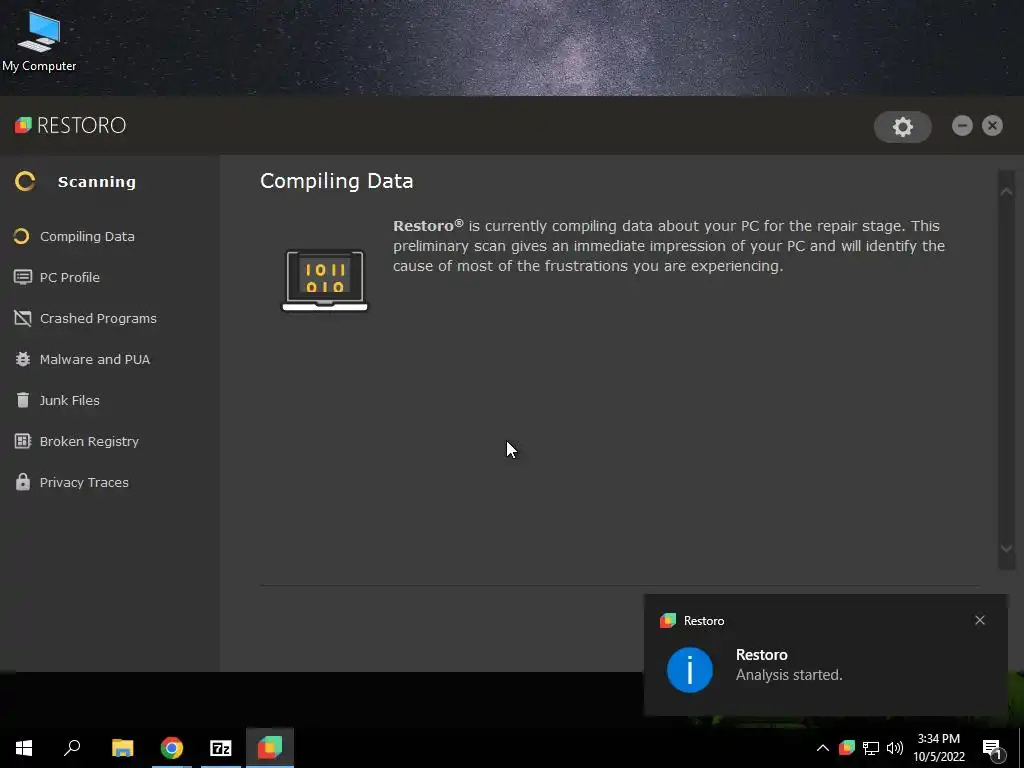Select Malware and PUA in sidebar
Image resolution: width=1024 pixels, height=768 pixels.
click(95, 359)
